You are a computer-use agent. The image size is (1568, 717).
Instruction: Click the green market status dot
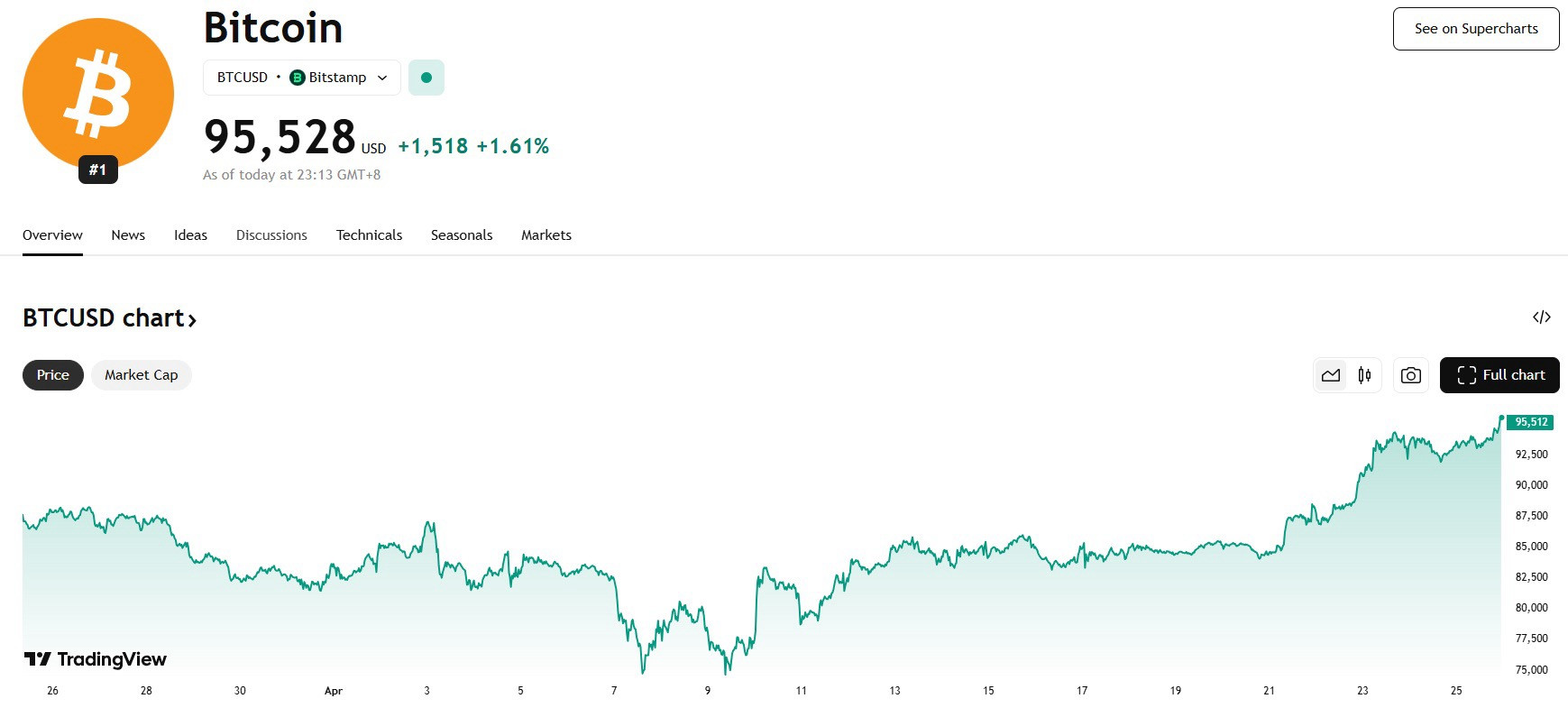coord(426,78)
